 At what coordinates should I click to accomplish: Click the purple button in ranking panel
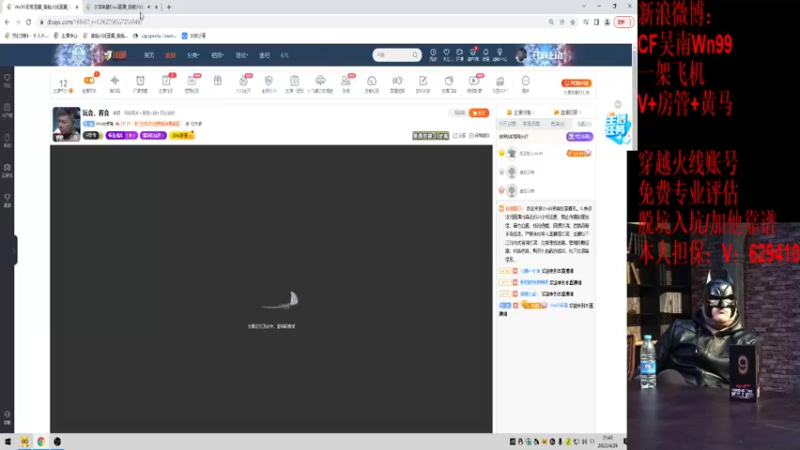580,136
